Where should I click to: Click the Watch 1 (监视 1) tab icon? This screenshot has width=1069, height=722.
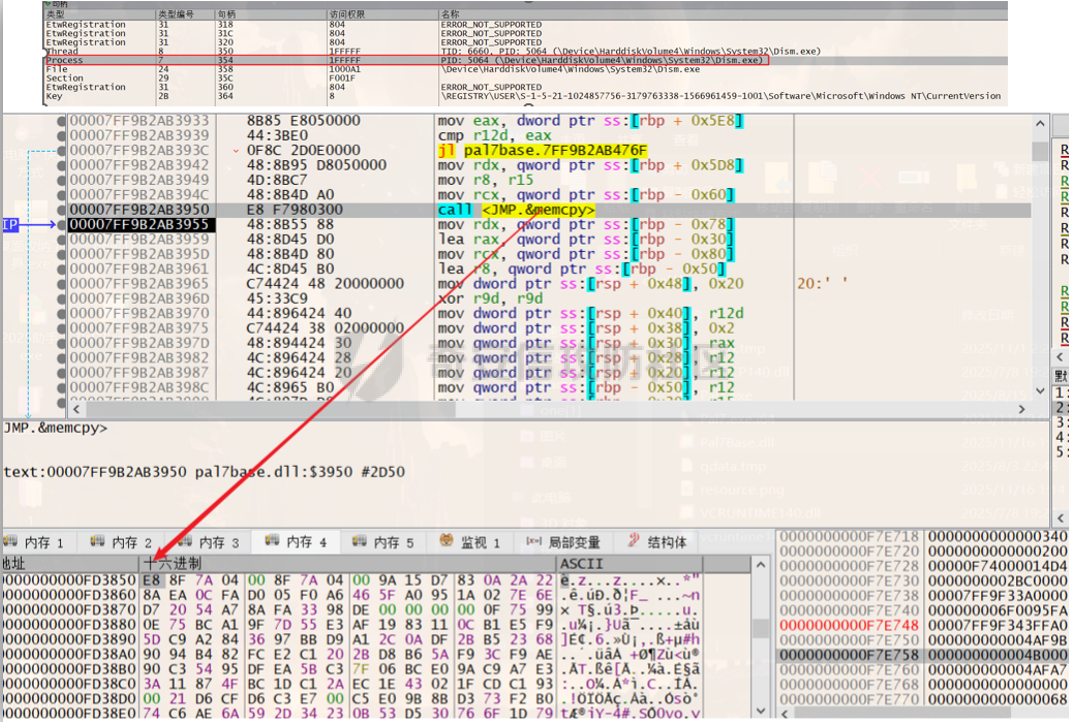[x=447, y=541]
